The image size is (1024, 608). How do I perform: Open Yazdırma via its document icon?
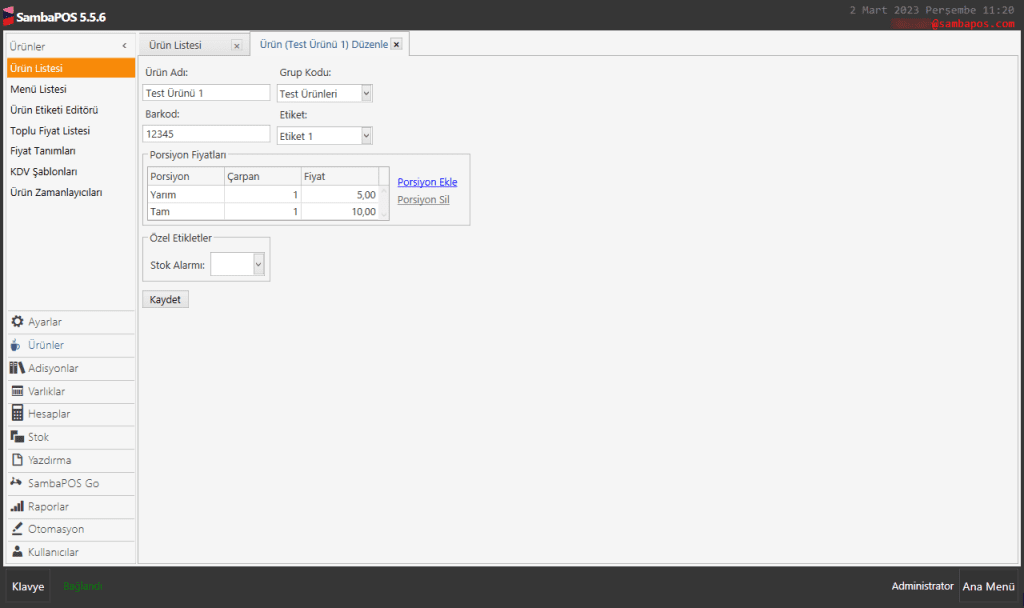[17, 460]
